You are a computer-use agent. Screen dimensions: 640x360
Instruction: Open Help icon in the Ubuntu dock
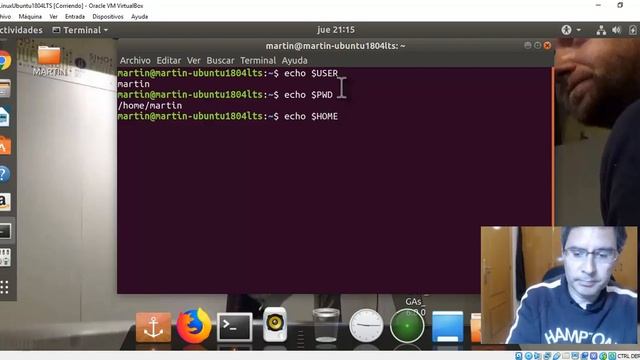click(x=4, y=174)
